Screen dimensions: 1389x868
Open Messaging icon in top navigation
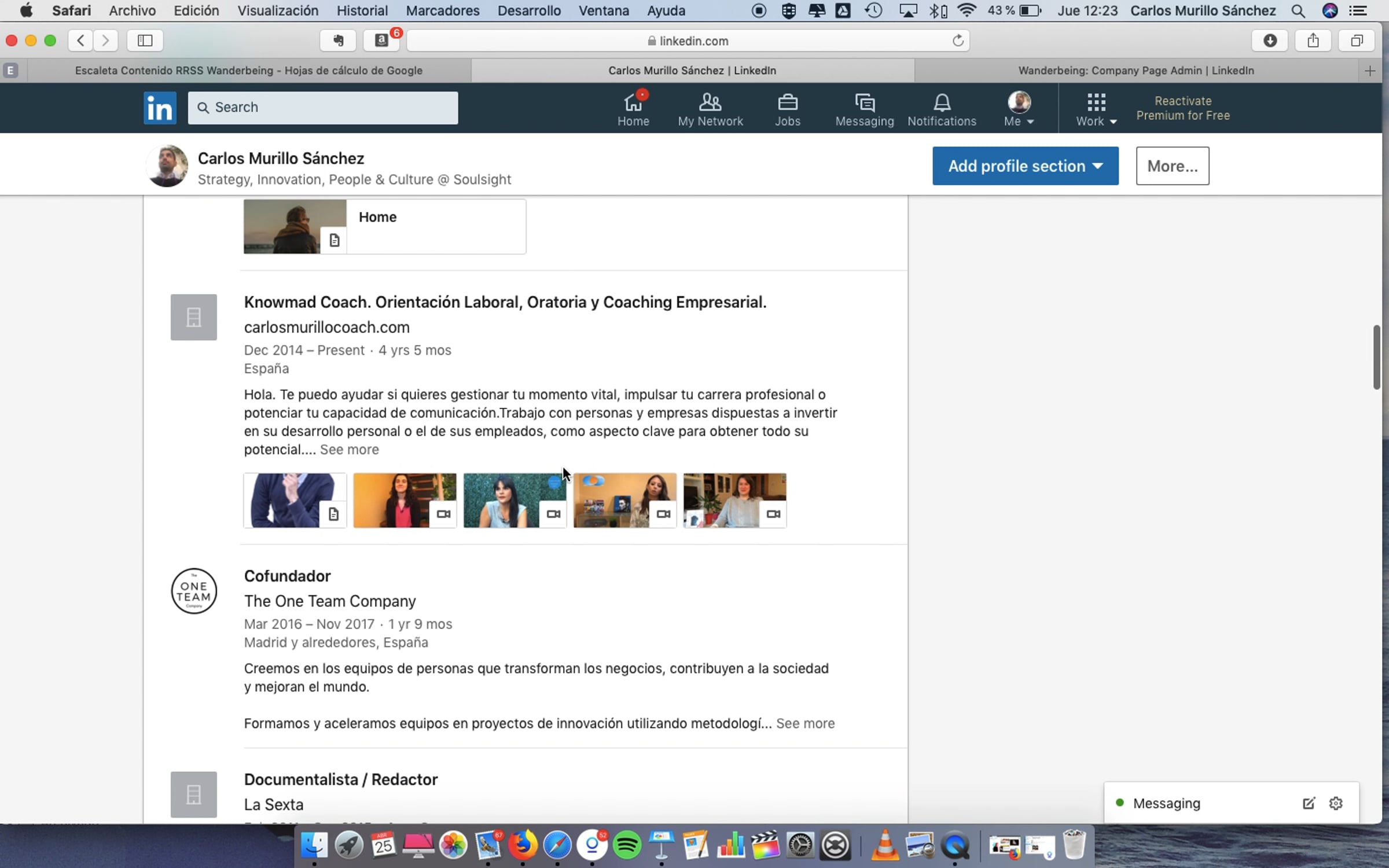[x=864, y=109]
